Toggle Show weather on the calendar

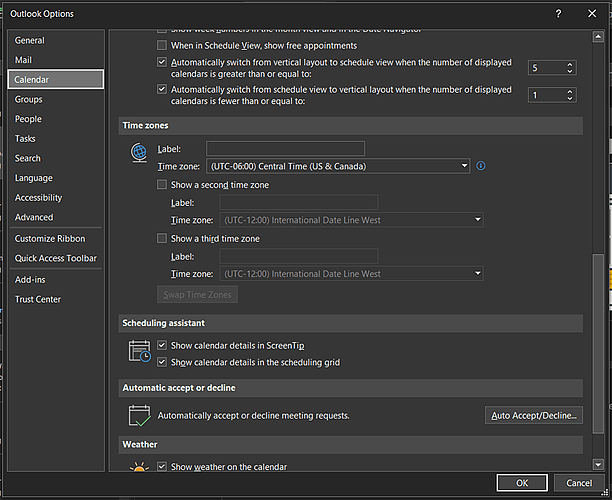click(x=163, y=467)
